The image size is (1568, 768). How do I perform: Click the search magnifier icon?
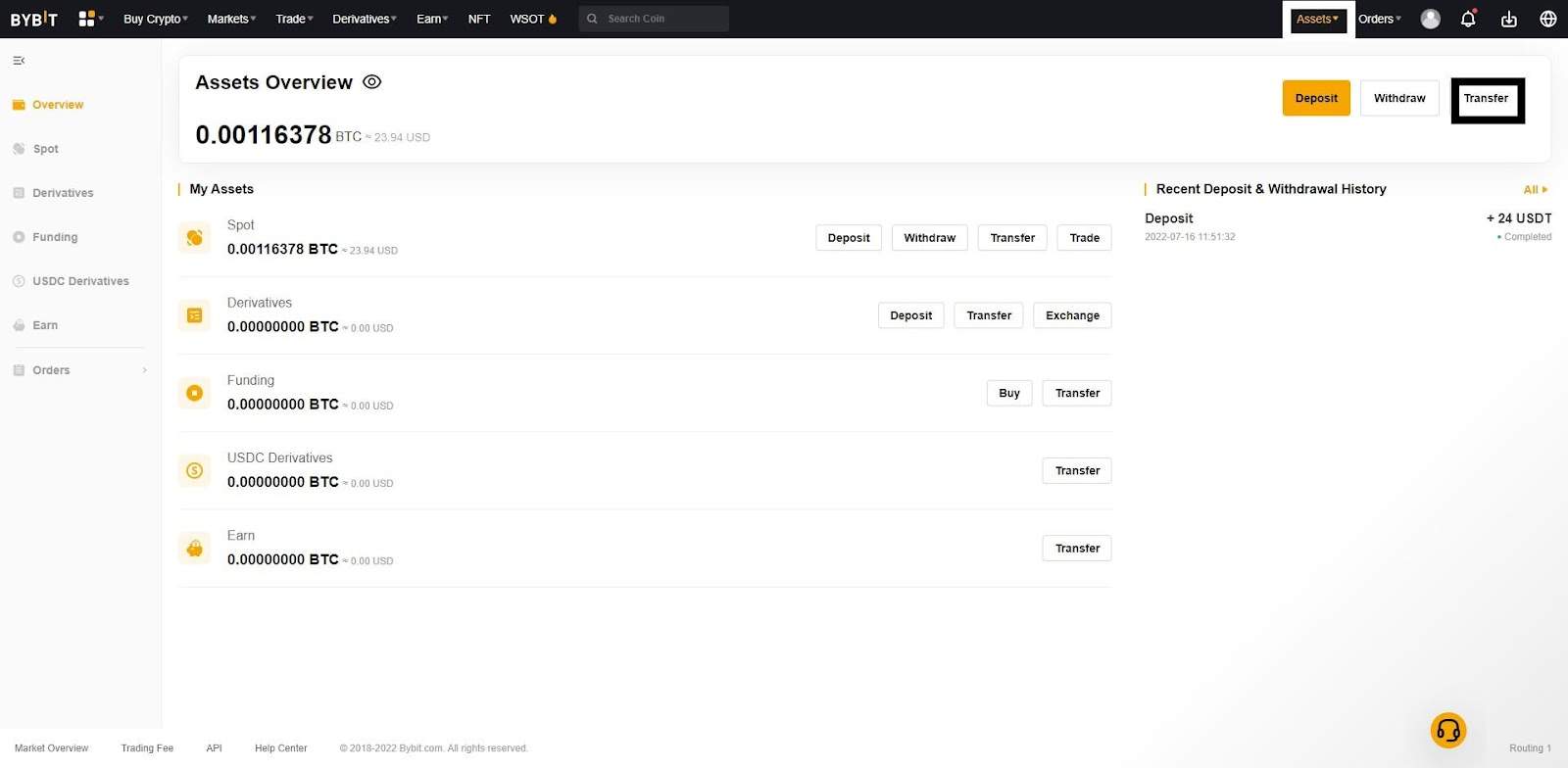pyautogui.click(x=592, y=19)
